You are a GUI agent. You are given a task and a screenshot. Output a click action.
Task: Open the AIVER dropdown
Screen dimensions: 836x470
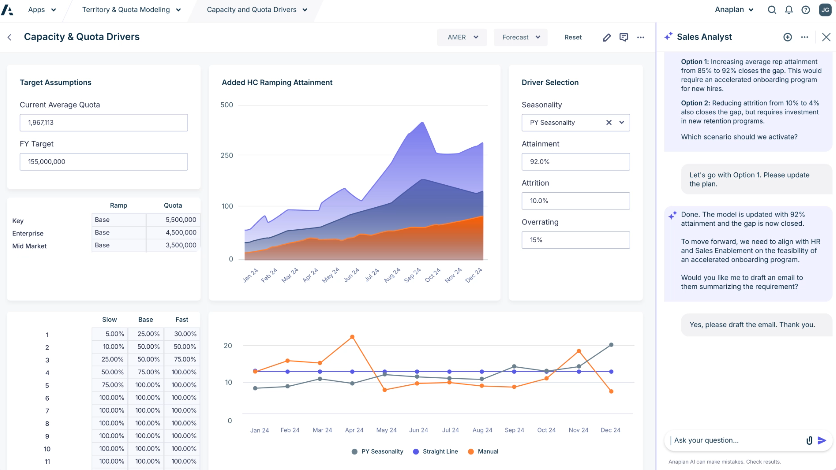click(461, 37)
